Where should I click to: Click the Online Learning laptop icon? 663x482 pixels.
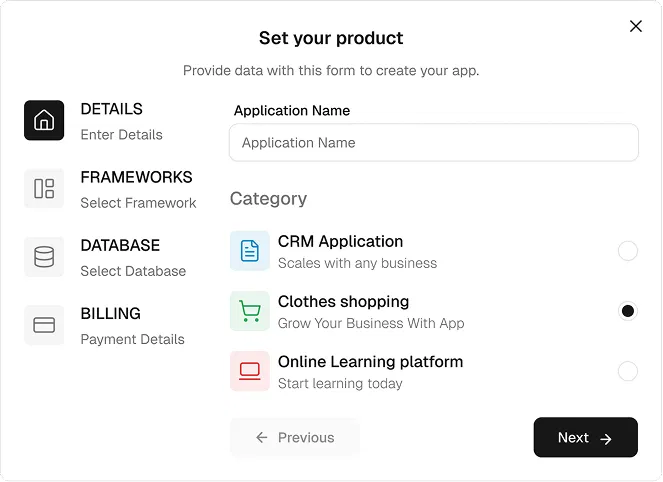point(250,371)
